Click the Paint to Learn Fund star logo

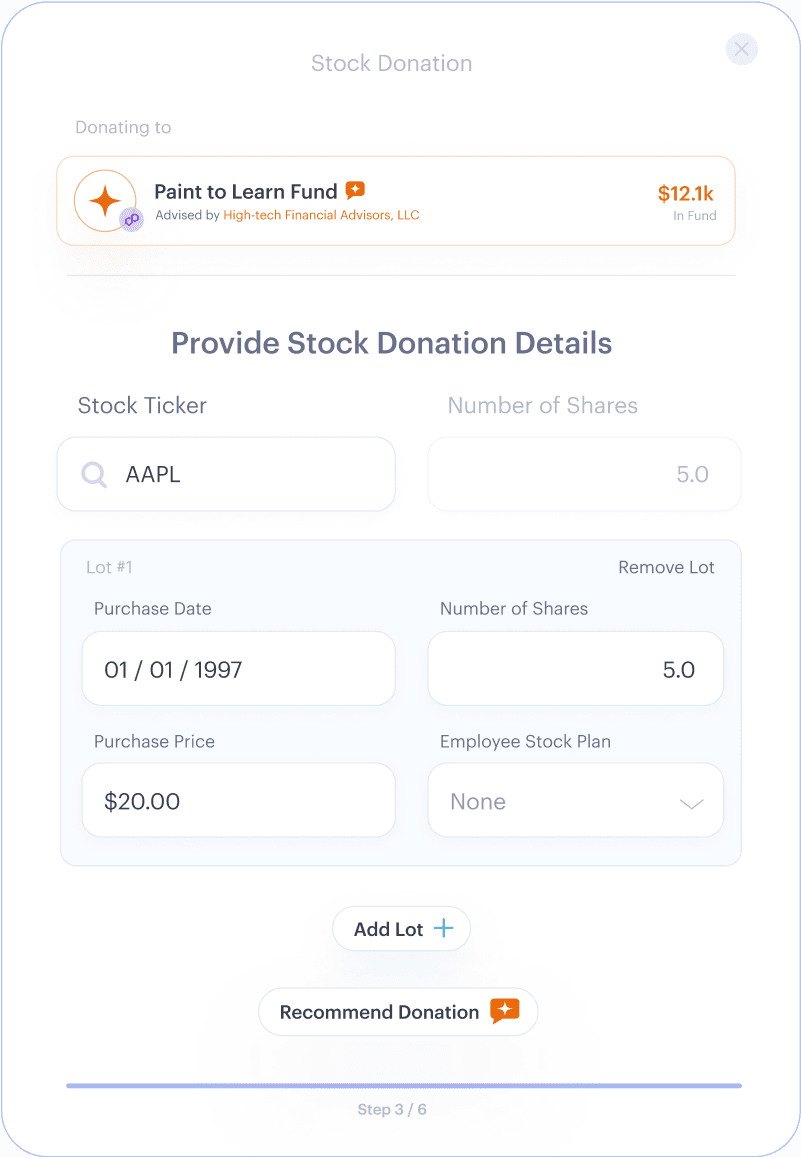[104, 200]
